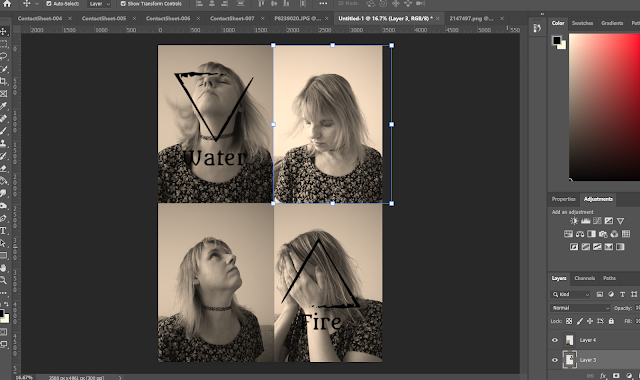
Task: Switch to ContactSheet-006 document tab
Action: (168, 18)
